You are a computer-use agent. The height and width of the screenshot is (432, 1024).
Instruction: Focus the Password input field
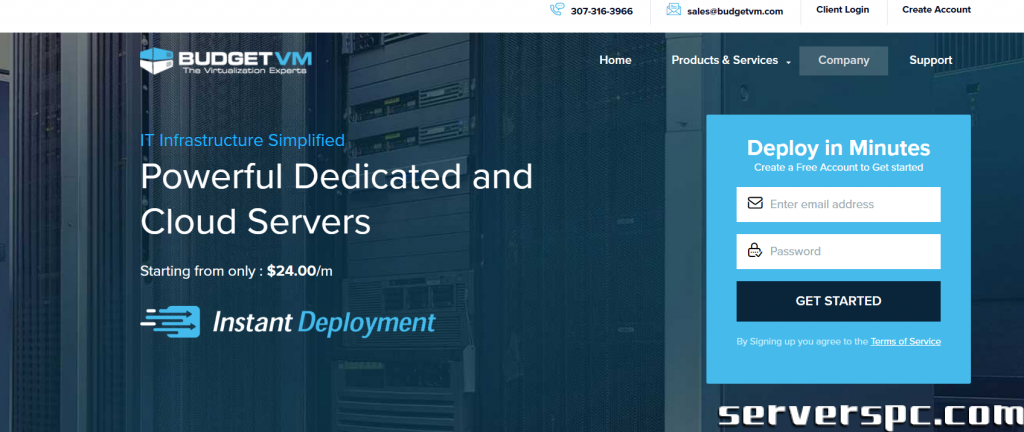click(850, 251)
